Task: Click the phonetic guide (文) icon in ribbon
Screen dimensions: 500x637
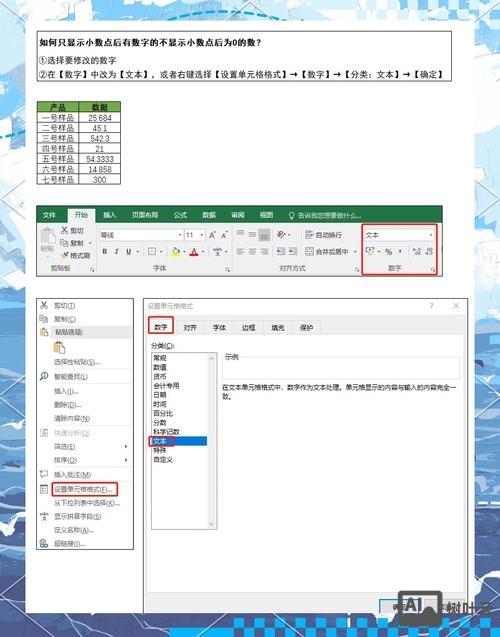Action: 218,252
